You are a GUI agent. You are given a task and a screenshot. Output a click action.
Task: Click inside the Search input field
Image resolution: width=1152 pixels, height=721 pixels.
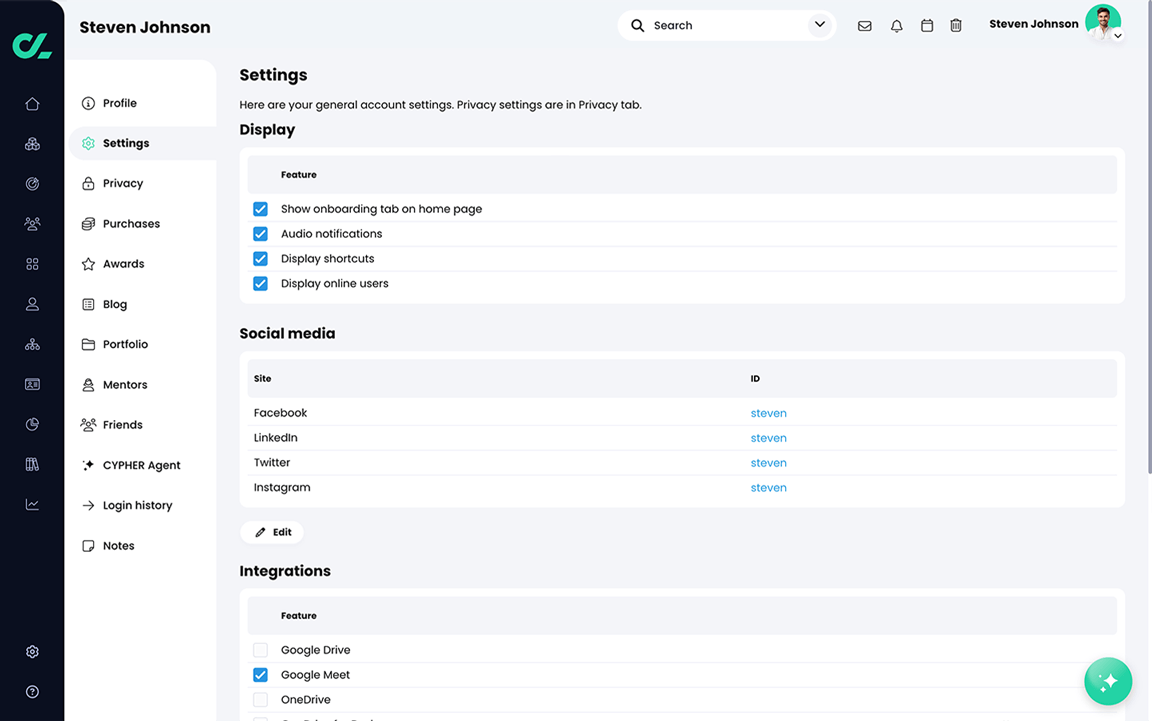[727, 26]
